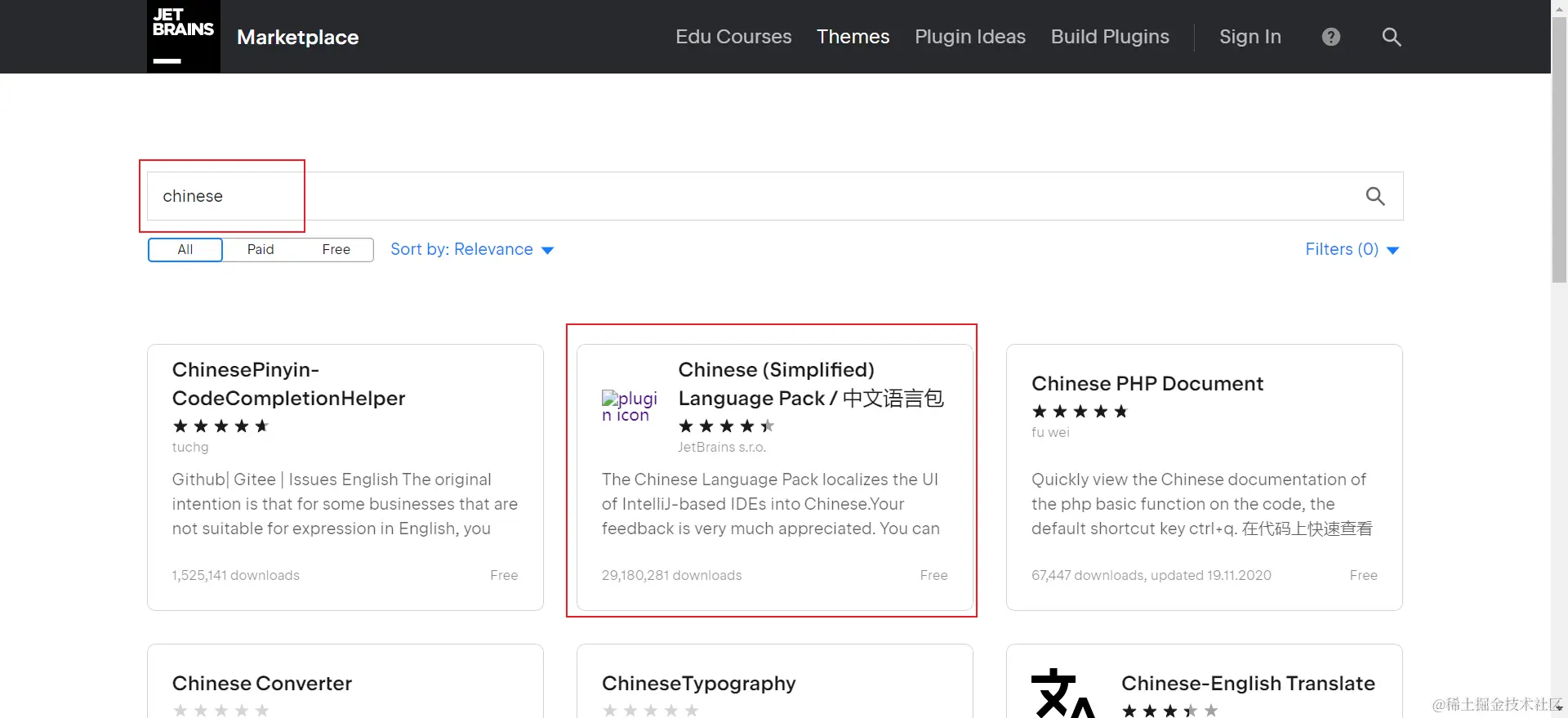Click the star rating of Chinese PHP Document
This screenshot has height=718, width=1568.
point(1080,411)
